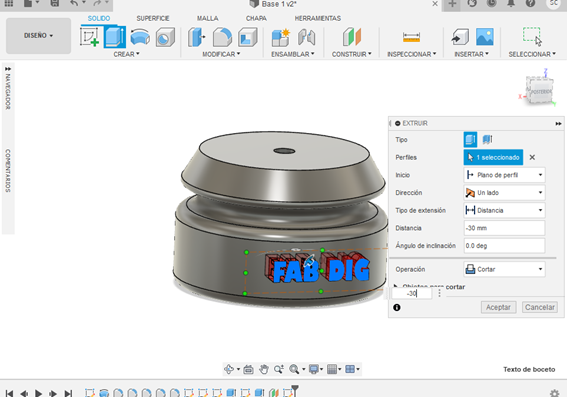Click the Press Pull tool icon

(x=196, y=37)
